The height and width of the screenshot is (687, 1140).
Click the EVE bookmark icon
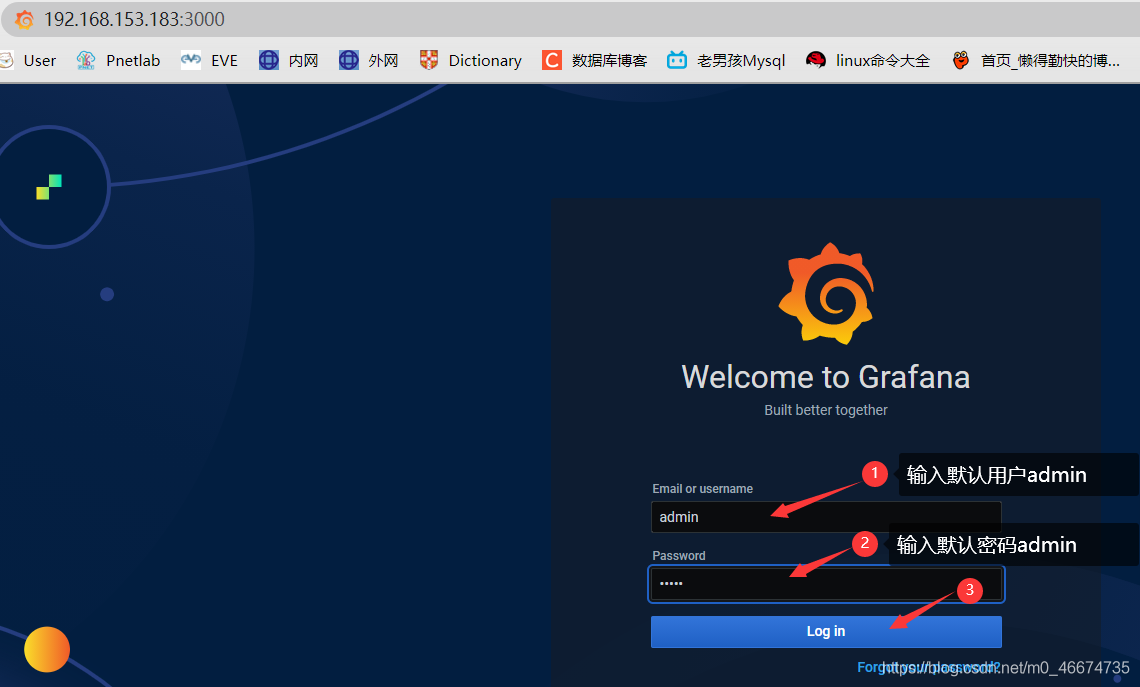191,60
